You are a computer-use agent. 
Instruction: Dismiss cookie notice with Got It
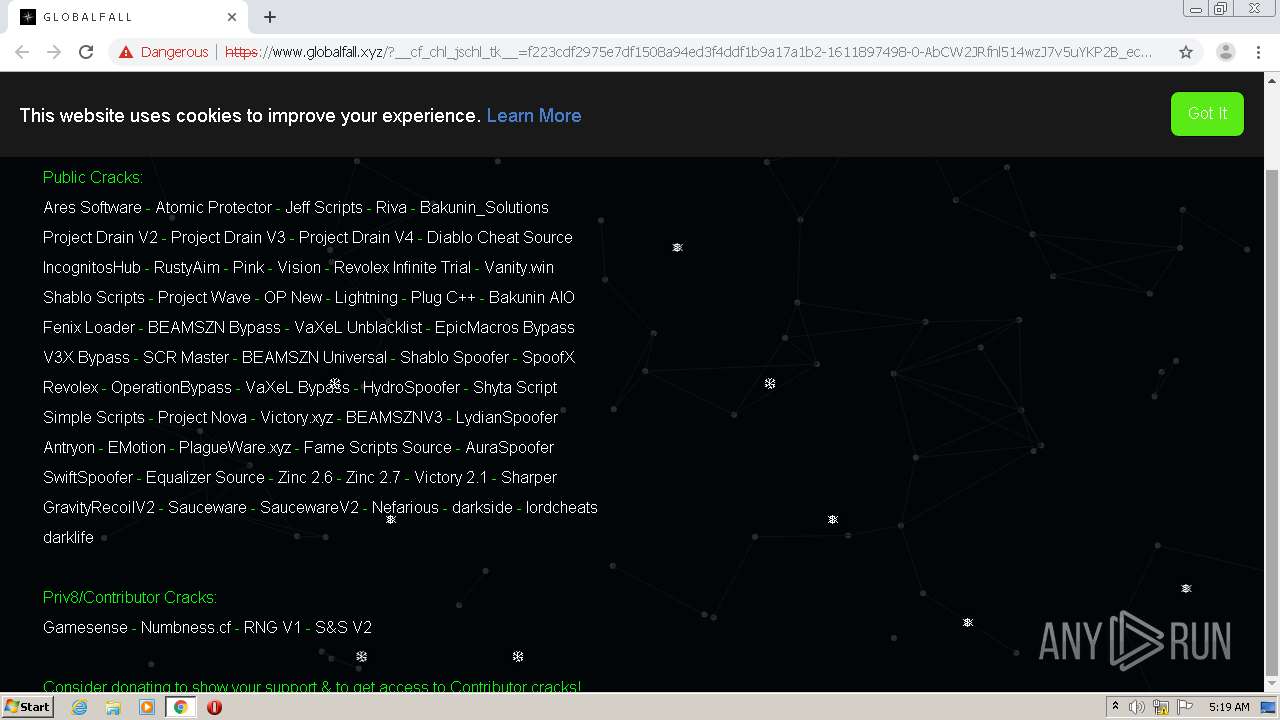click(1207, 114)
